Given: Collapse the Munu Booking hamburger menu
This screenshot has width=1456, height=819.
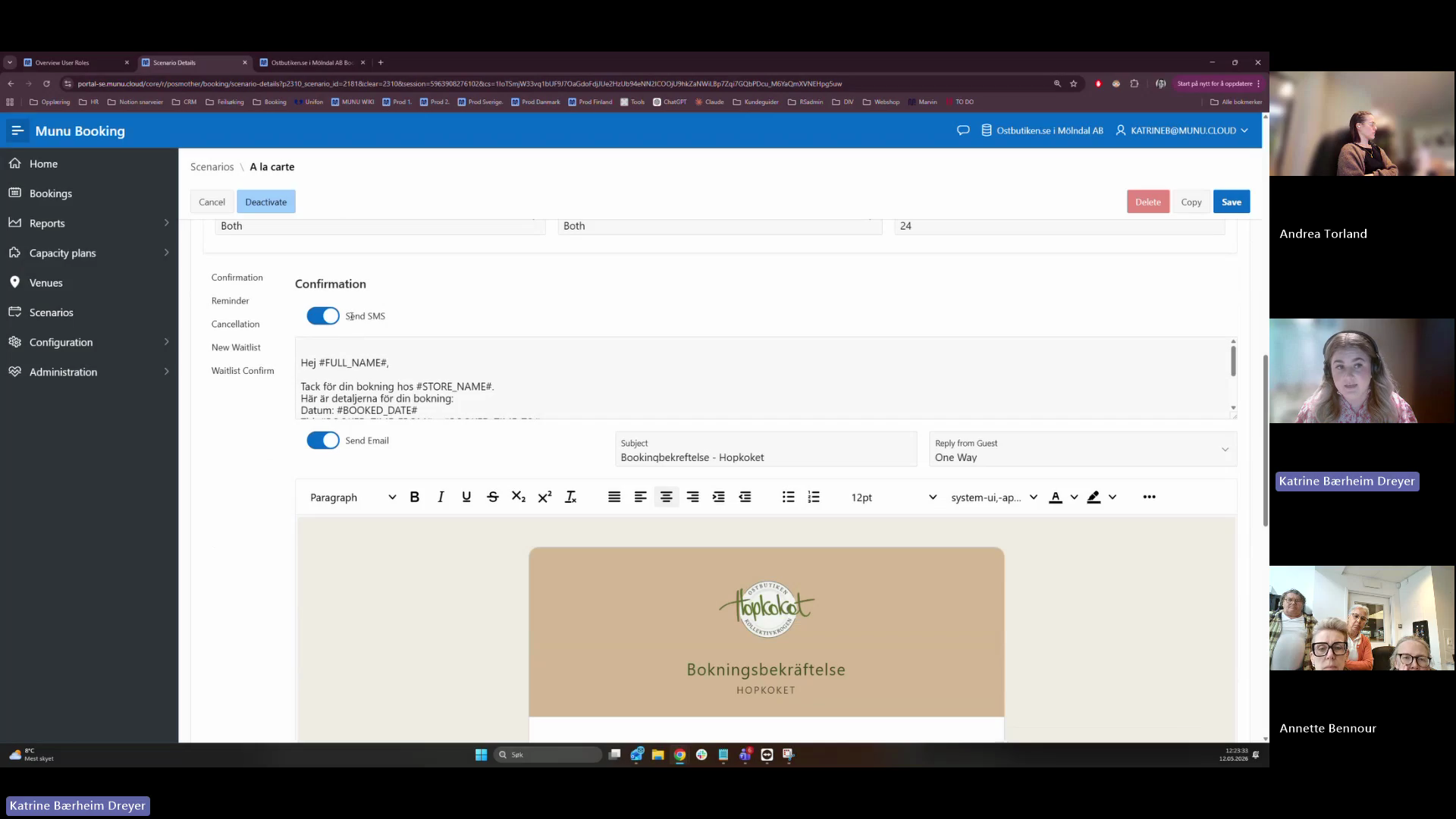Looking at the screenshot, I should tap(17, 131).
